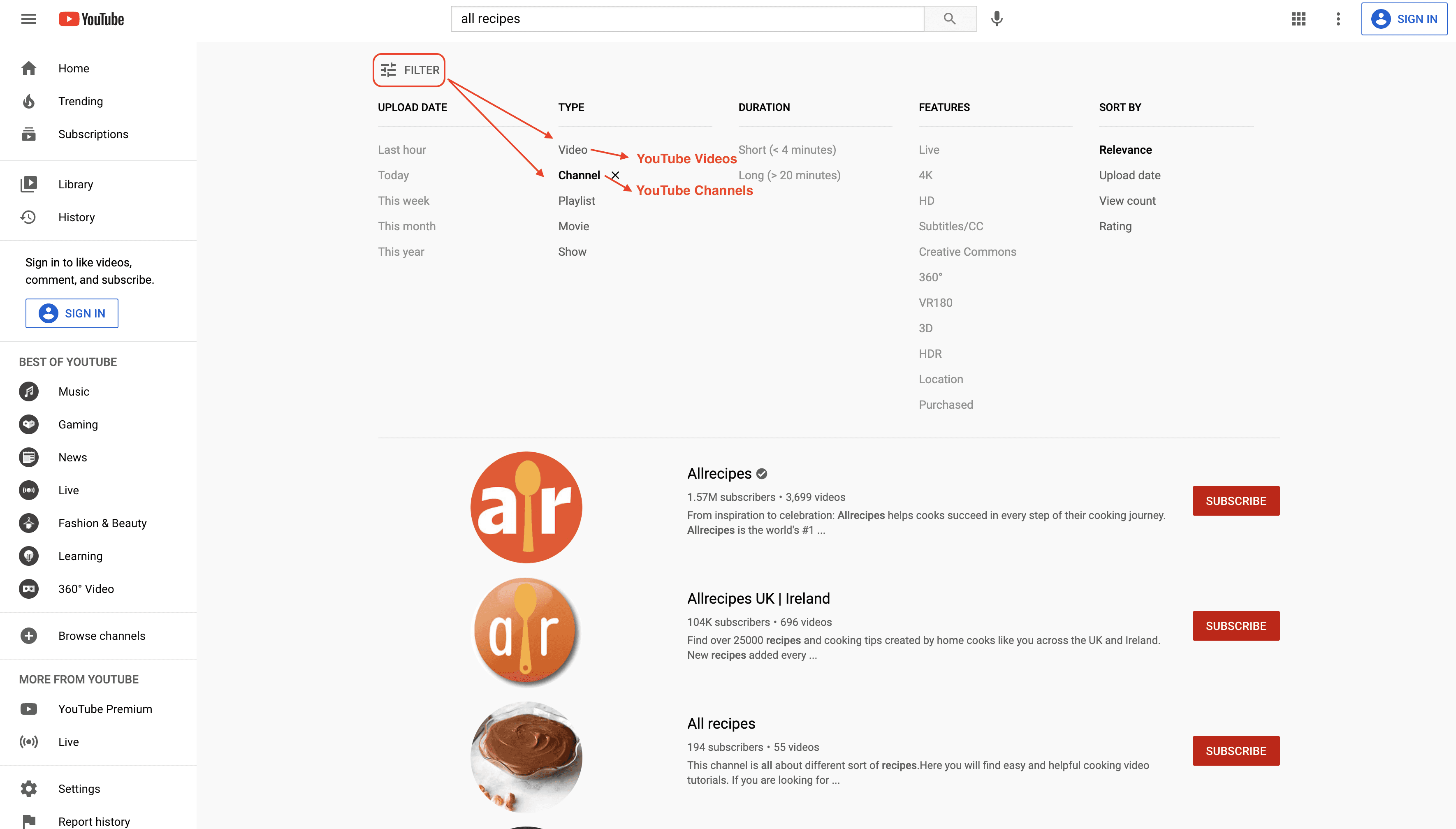Open the Allrecipes channel title link
This screenshot has height=829, width=1456.
tap(719, 474)
